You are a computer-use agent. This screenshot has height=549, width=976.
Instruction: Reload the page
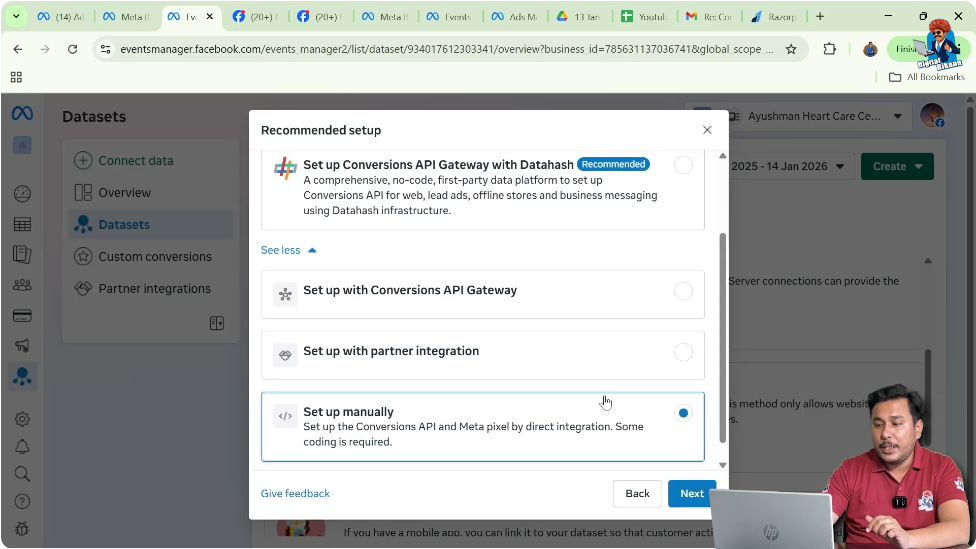click(x=73, y=49)
